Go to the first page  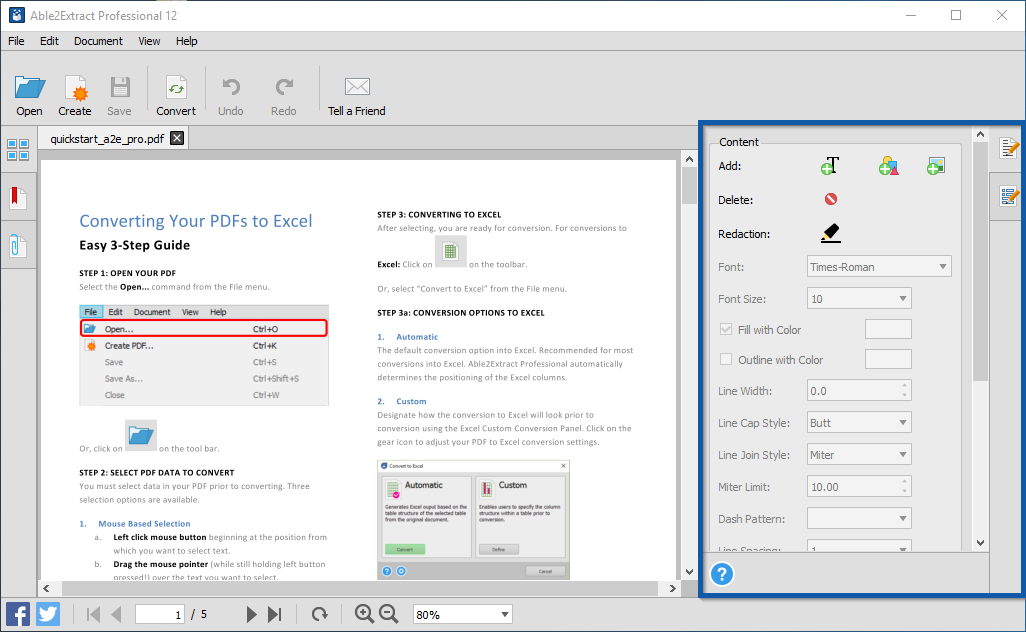(x=94, y=614)
